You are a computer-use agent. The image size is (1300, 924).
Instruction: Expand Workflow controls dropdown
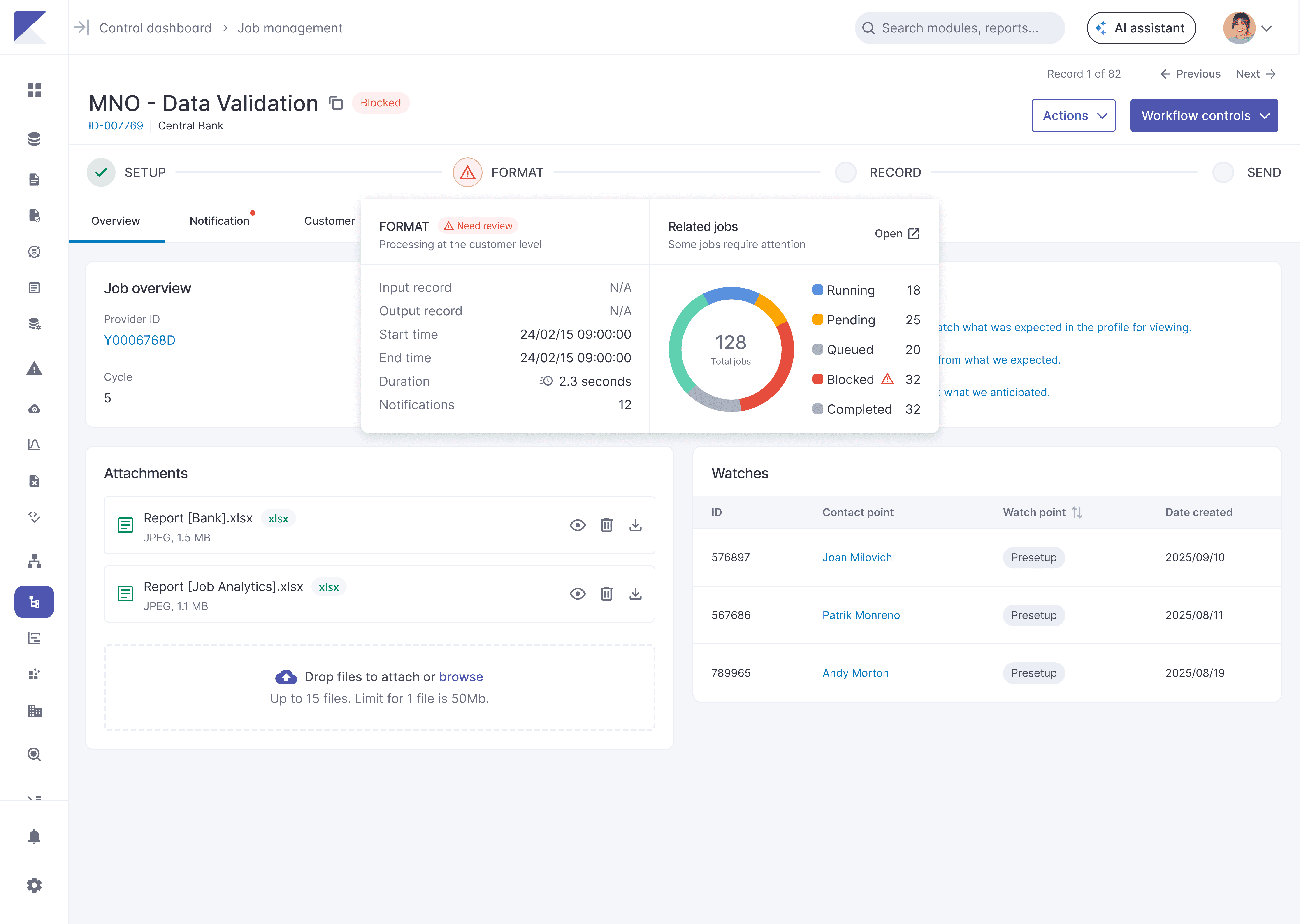click(x=1204, y=115)
